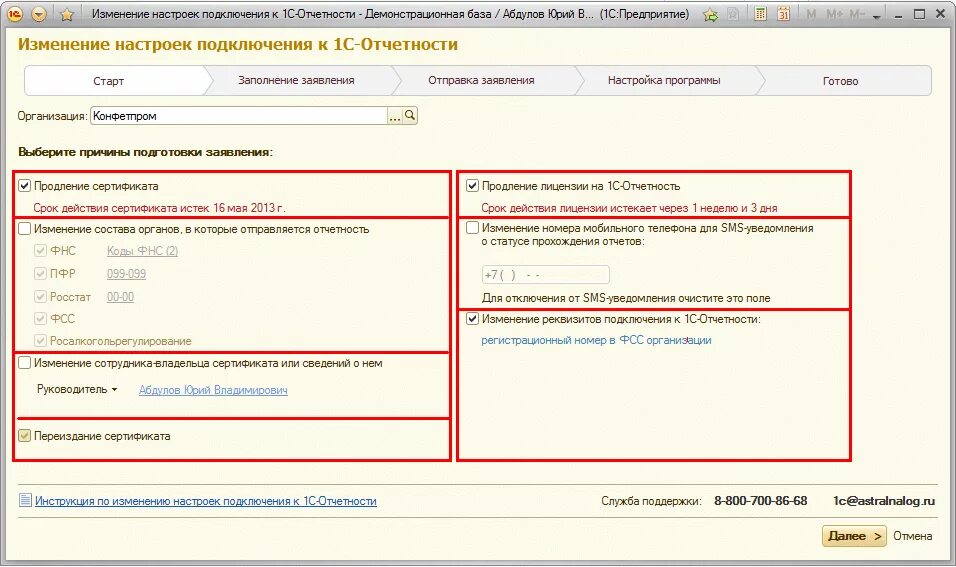The width and height of the screenshot is (956, 567).
Task: Click the 1C application logo icon
Action: tap(15, 14)
